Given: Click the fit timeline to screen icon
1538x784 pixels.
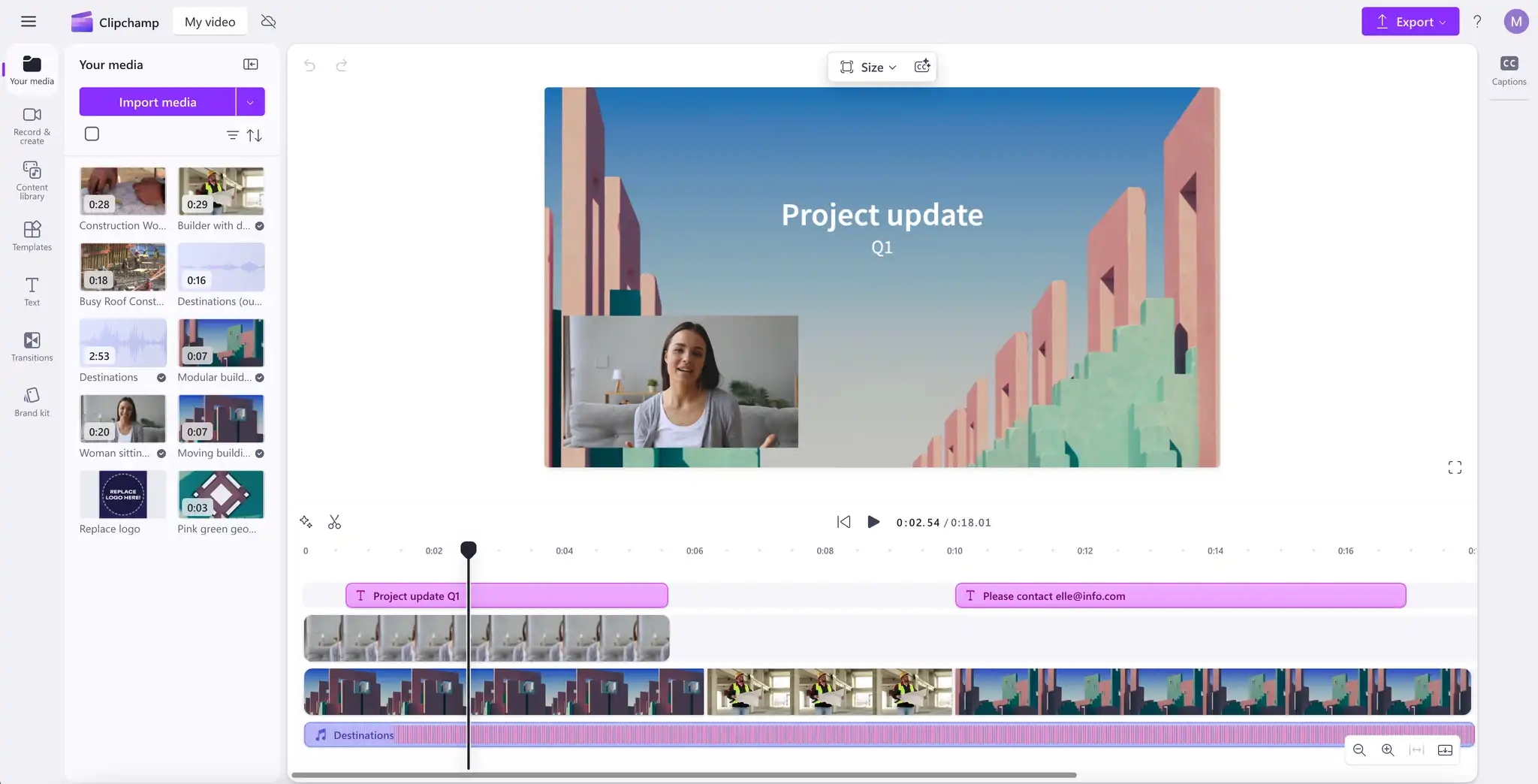Looking at the screenshot, I should (x=1416, y=749).
